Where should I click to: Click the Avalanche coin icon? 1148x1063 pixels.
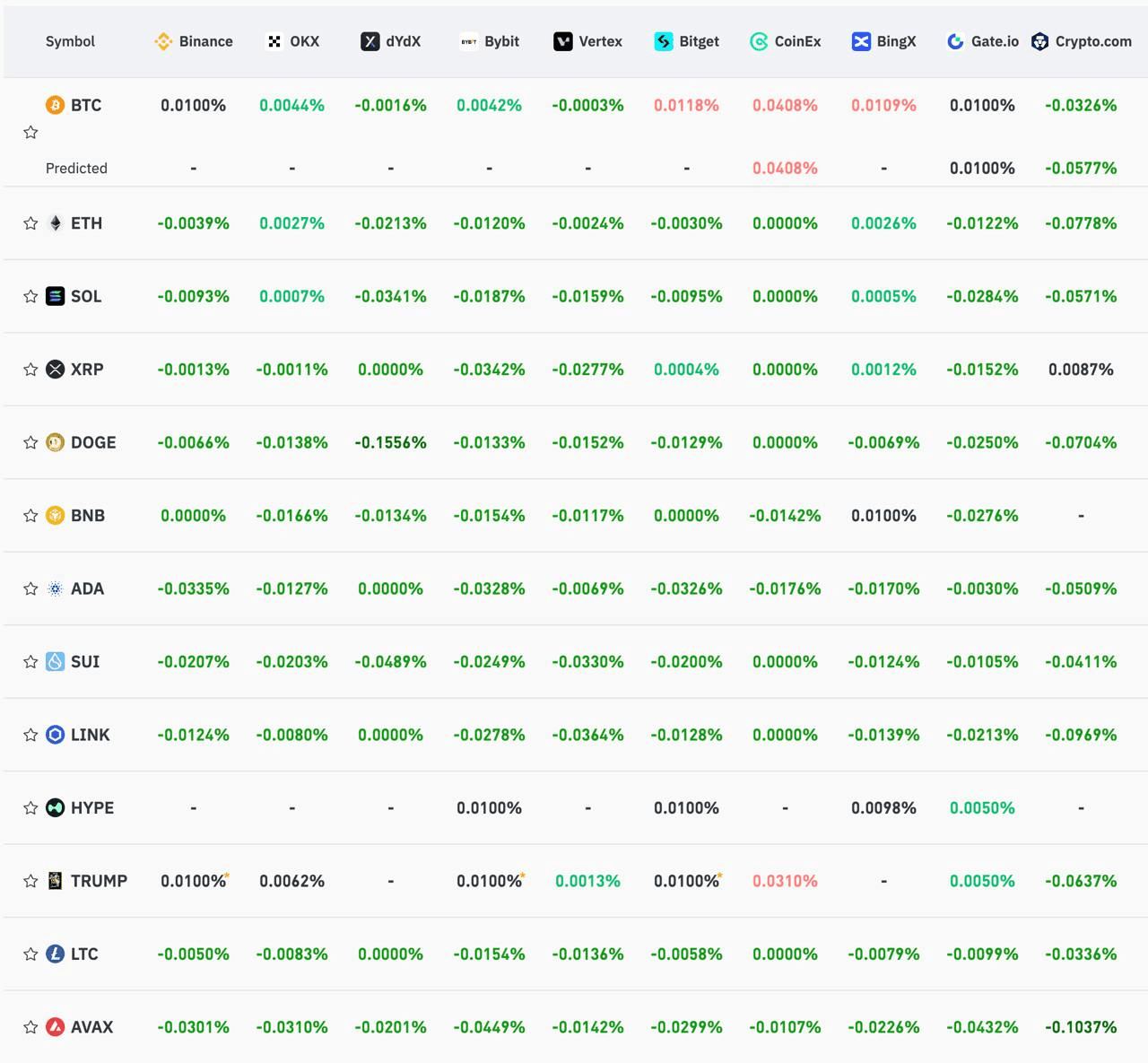click(x=56, y=1027)
